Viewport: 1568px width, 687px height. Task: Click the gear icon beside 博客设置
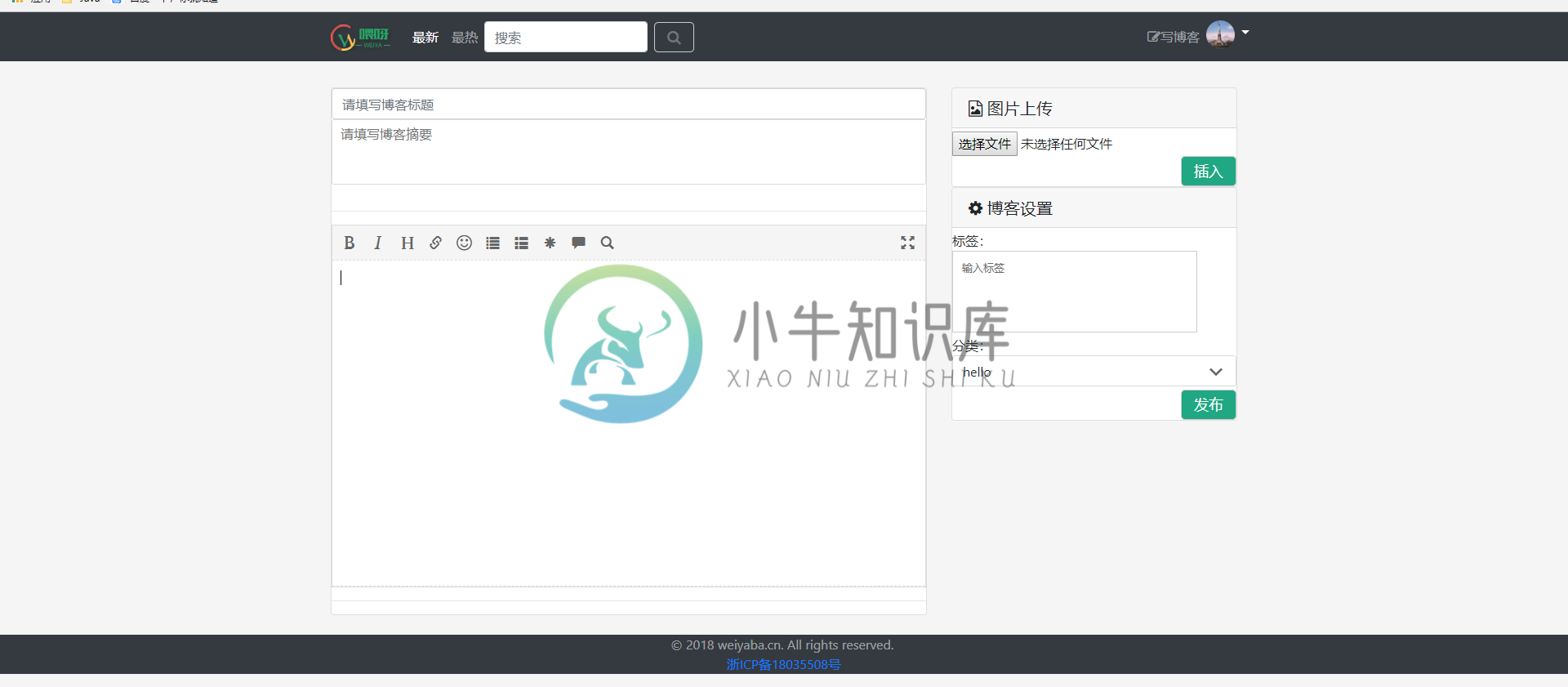975,208
